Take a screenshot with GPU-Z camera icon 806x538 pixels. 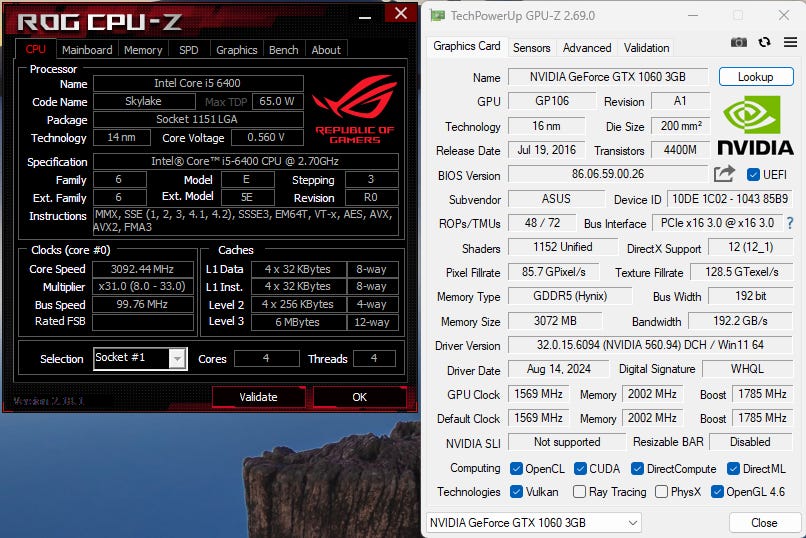739,42
